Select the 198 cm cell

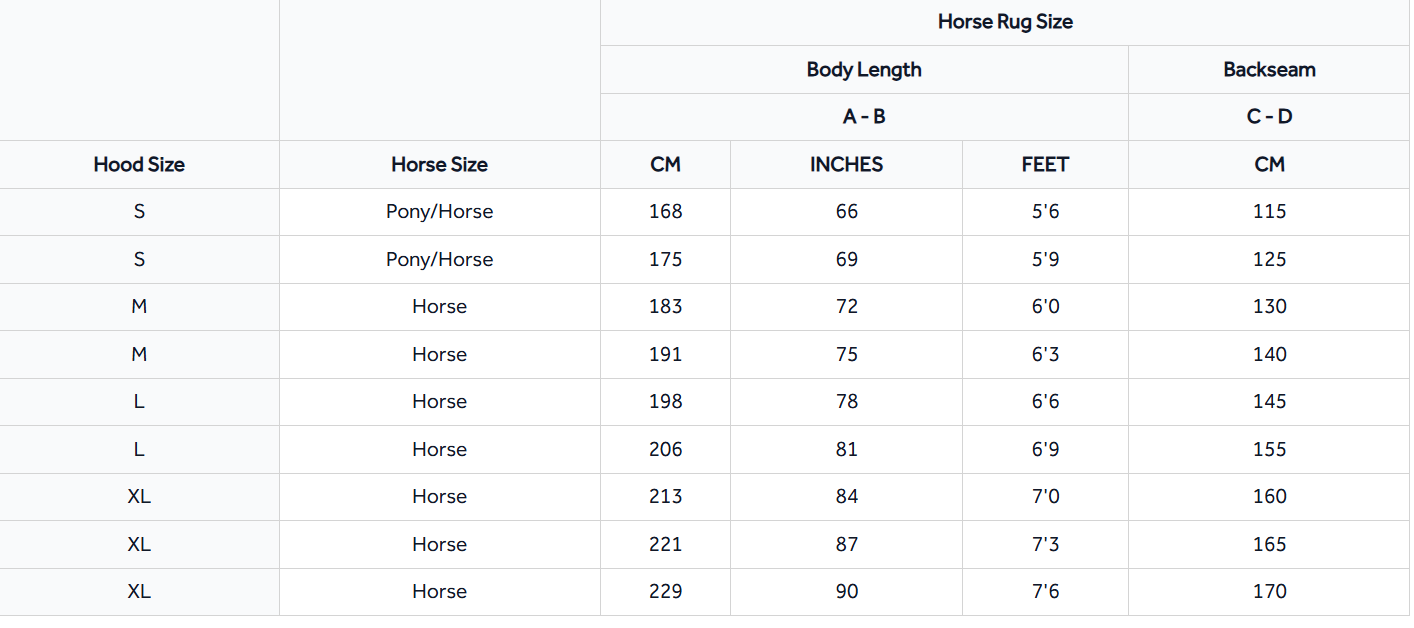[665, 401]
